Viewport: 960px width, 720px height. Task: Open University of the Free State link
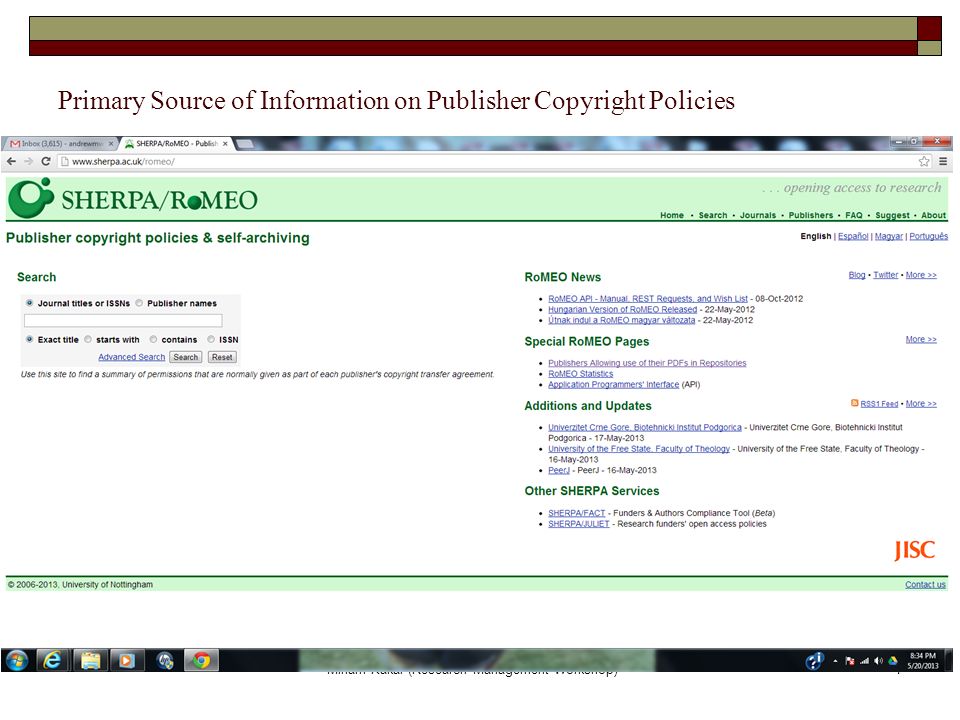(x=639, y=448)
